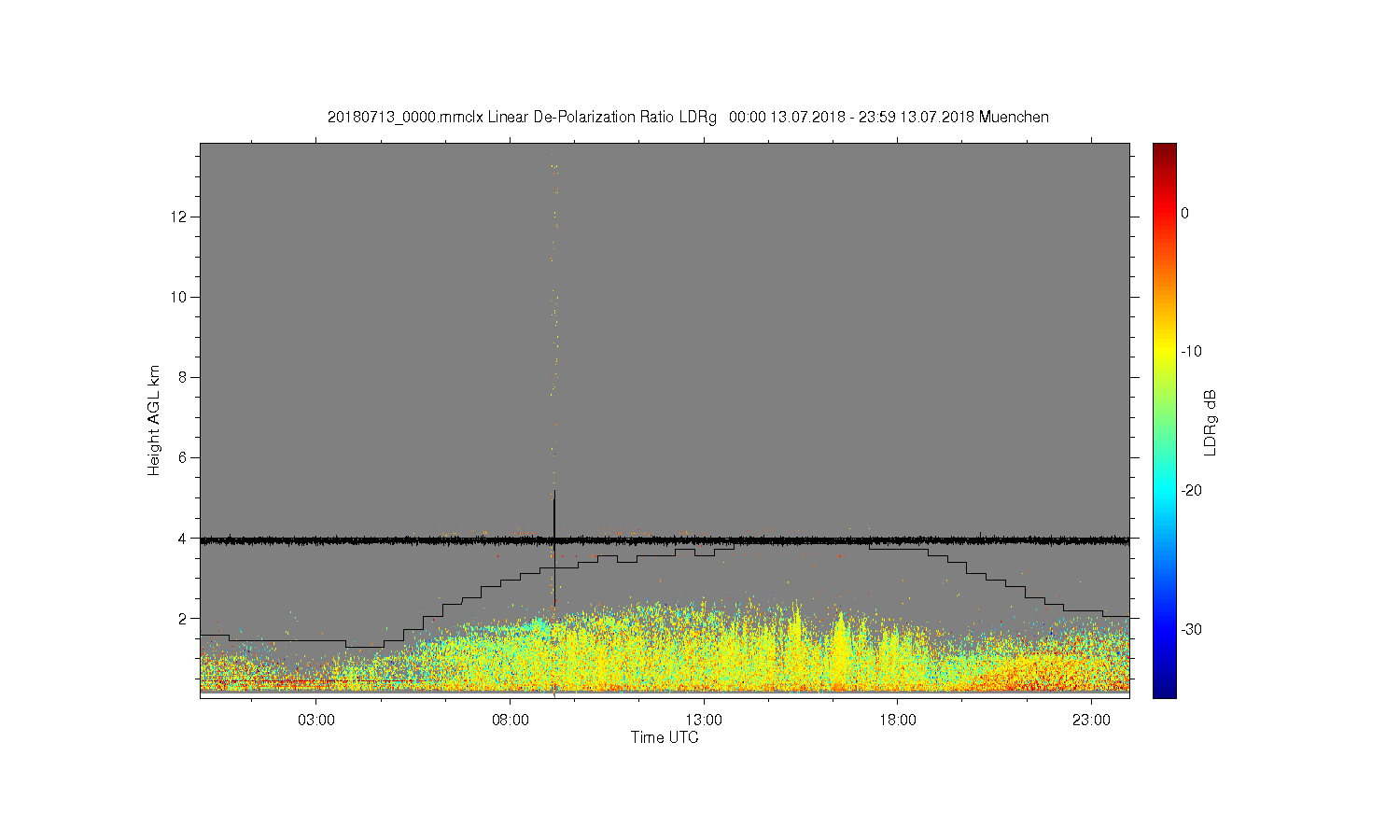Viewport: 1400px width, 840px height.
Task: Click the plot title text
Action: pyautogui.click(x=688, y=117)
